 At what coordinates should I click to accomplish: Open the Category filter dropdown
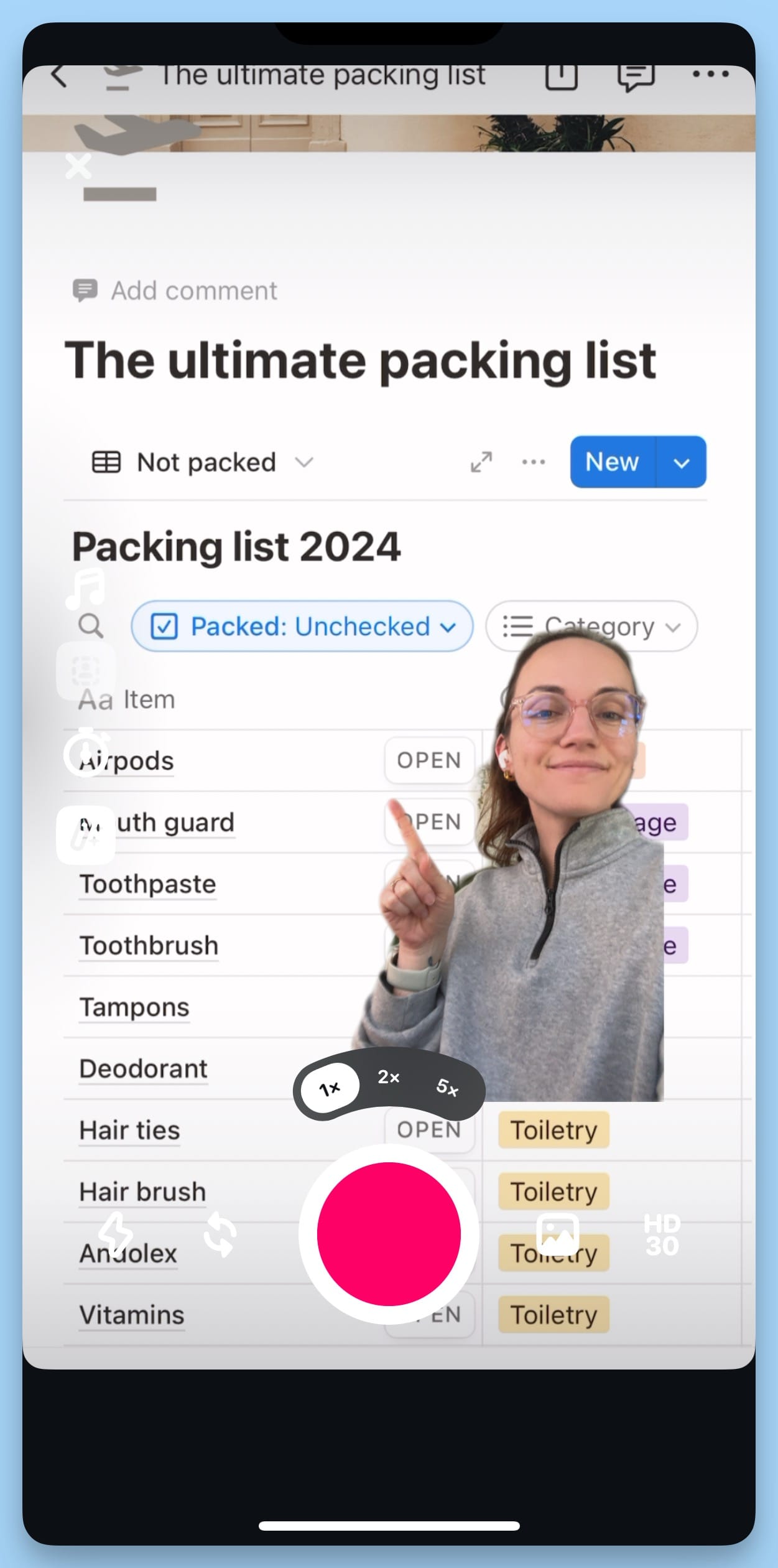[x=591, y=626]
